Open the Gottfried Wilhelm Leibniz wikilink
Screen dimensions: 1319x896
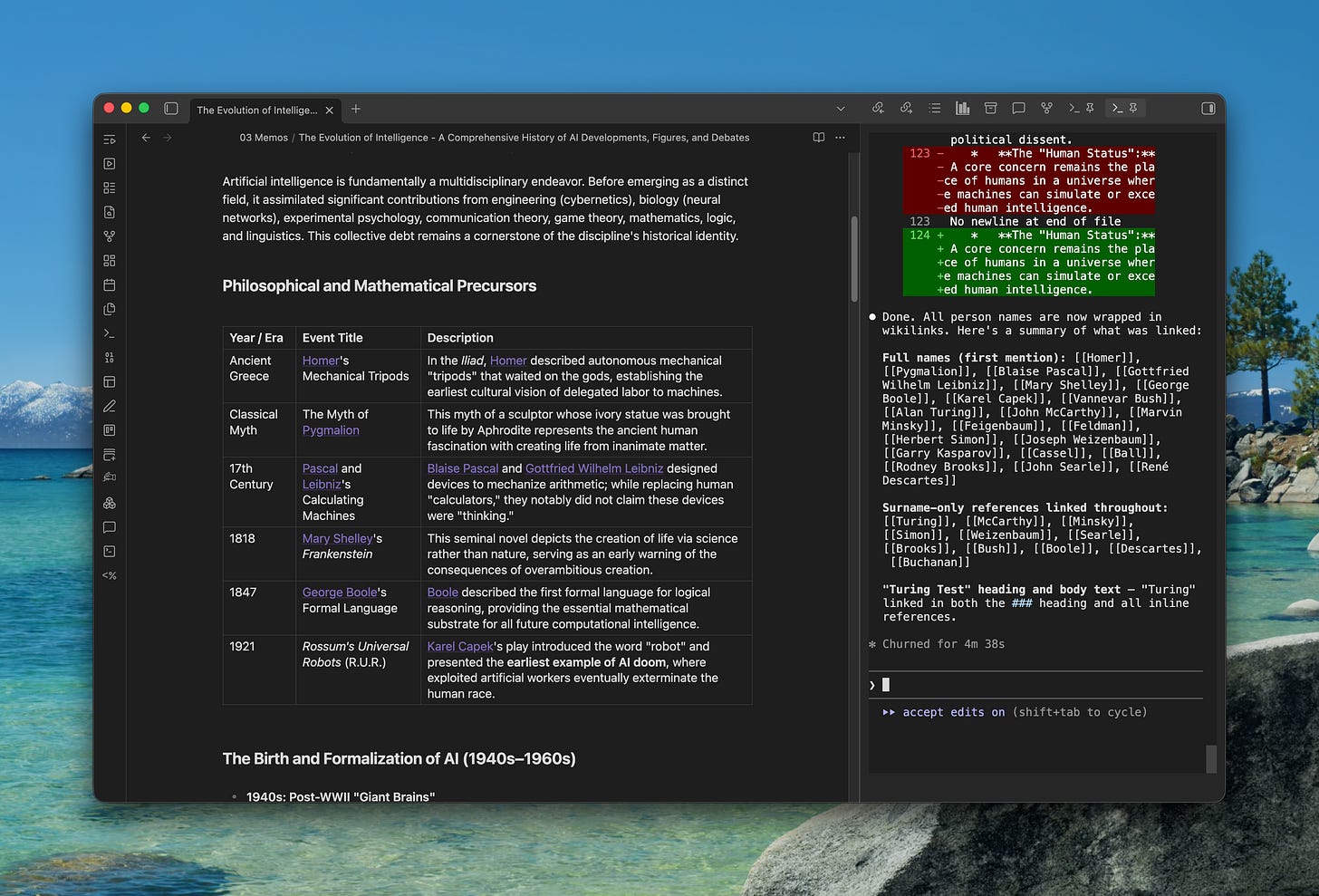pos(594,468)
